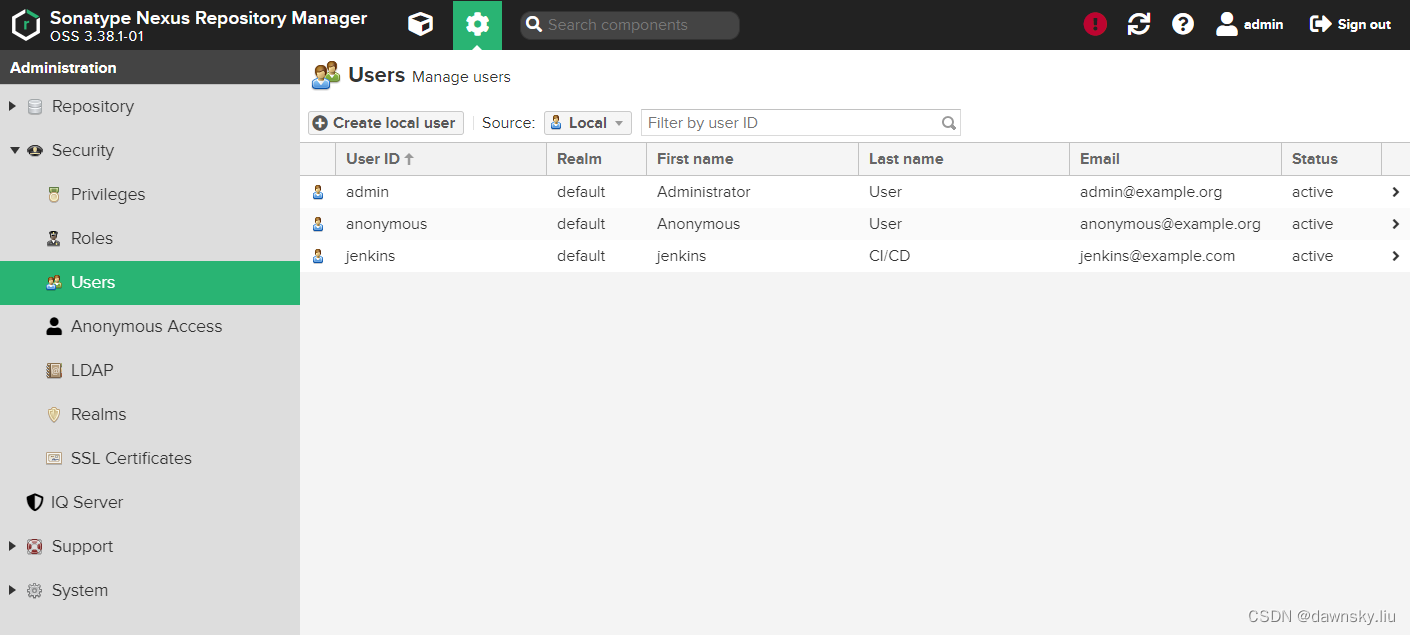
Task: Sort by Status column header
Action: click(x=1331, y=159)
